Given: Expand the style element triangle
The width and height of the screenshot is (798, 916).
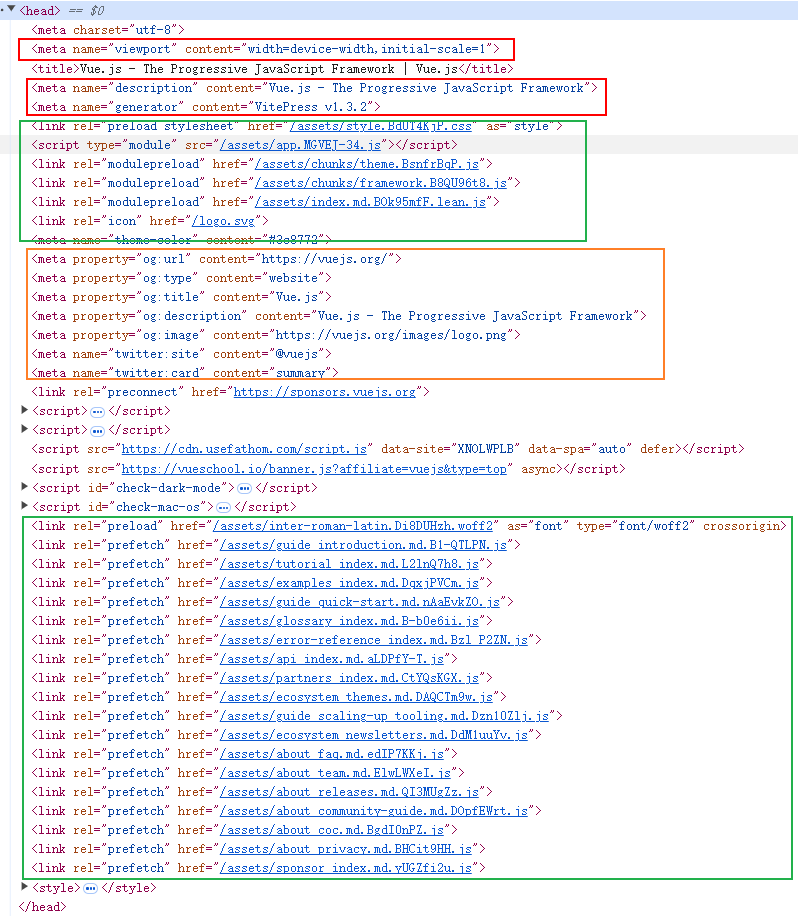Looking at the screenshot, I should pyautogui.click(x=24, y=887).
